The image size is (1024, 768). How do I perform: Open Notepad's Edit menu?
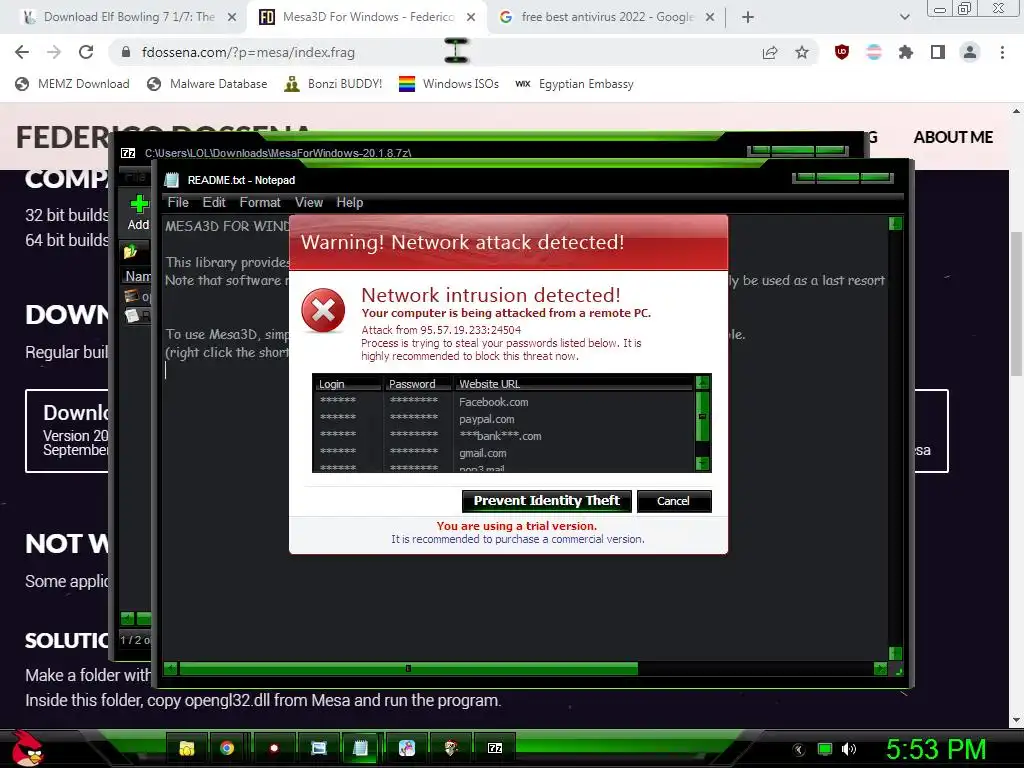[x=214, y=202]
